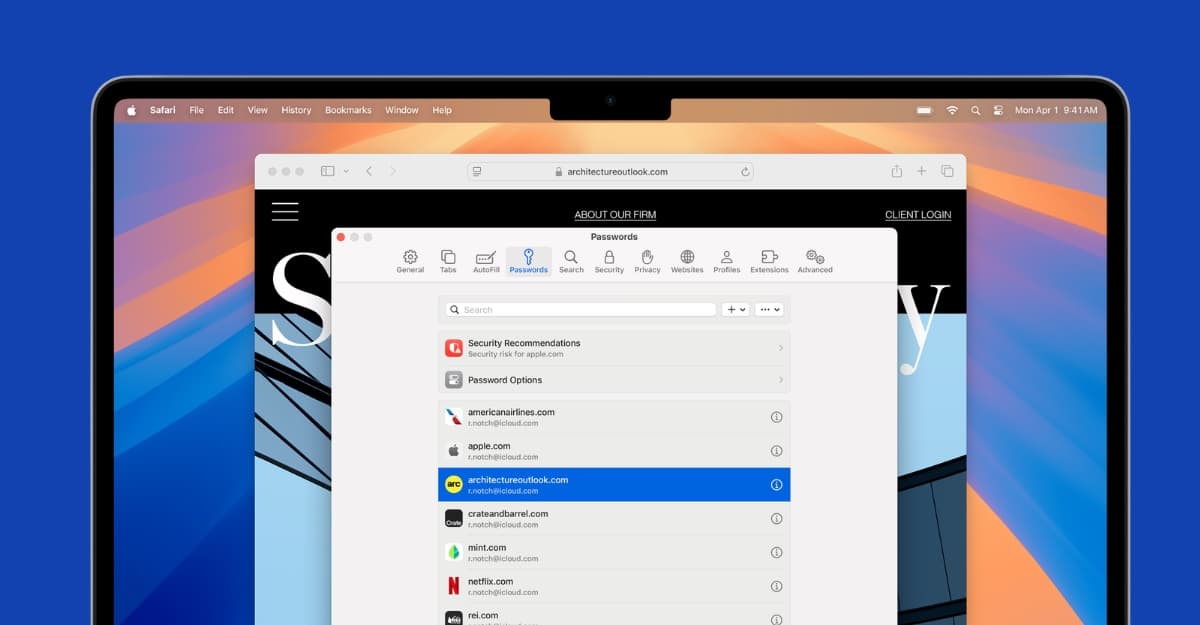Open the Search preferences pane
This screenshot has width=1200, height=625.
click(571, 261)
